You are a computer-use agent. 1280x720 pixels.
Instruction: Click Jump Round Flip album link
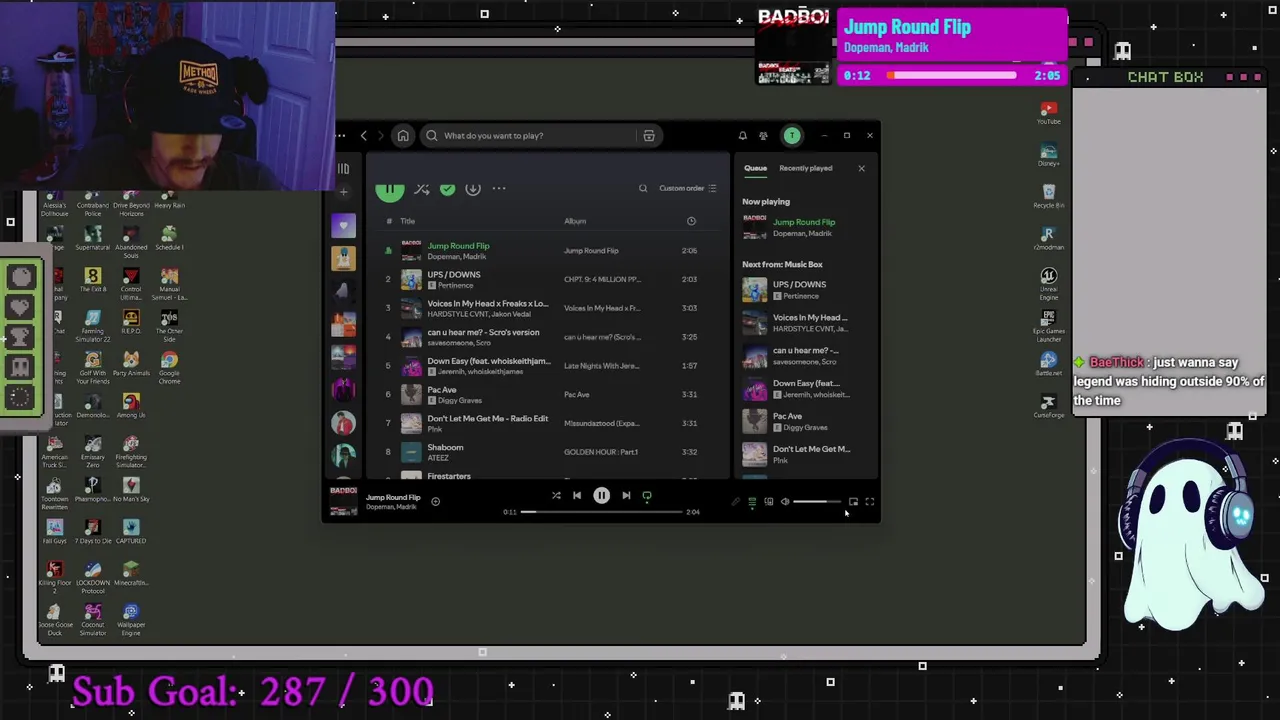[591, 251]
